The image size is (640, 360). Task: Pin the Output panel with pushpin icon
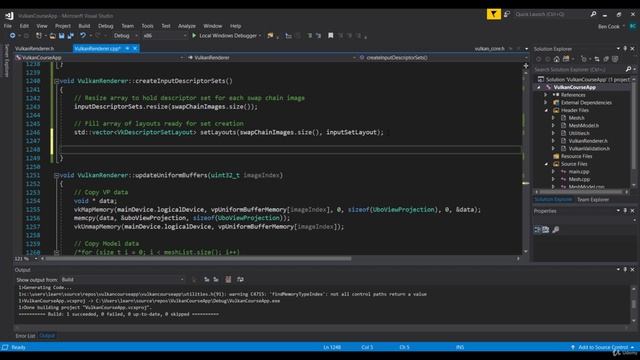click(625, 269)
